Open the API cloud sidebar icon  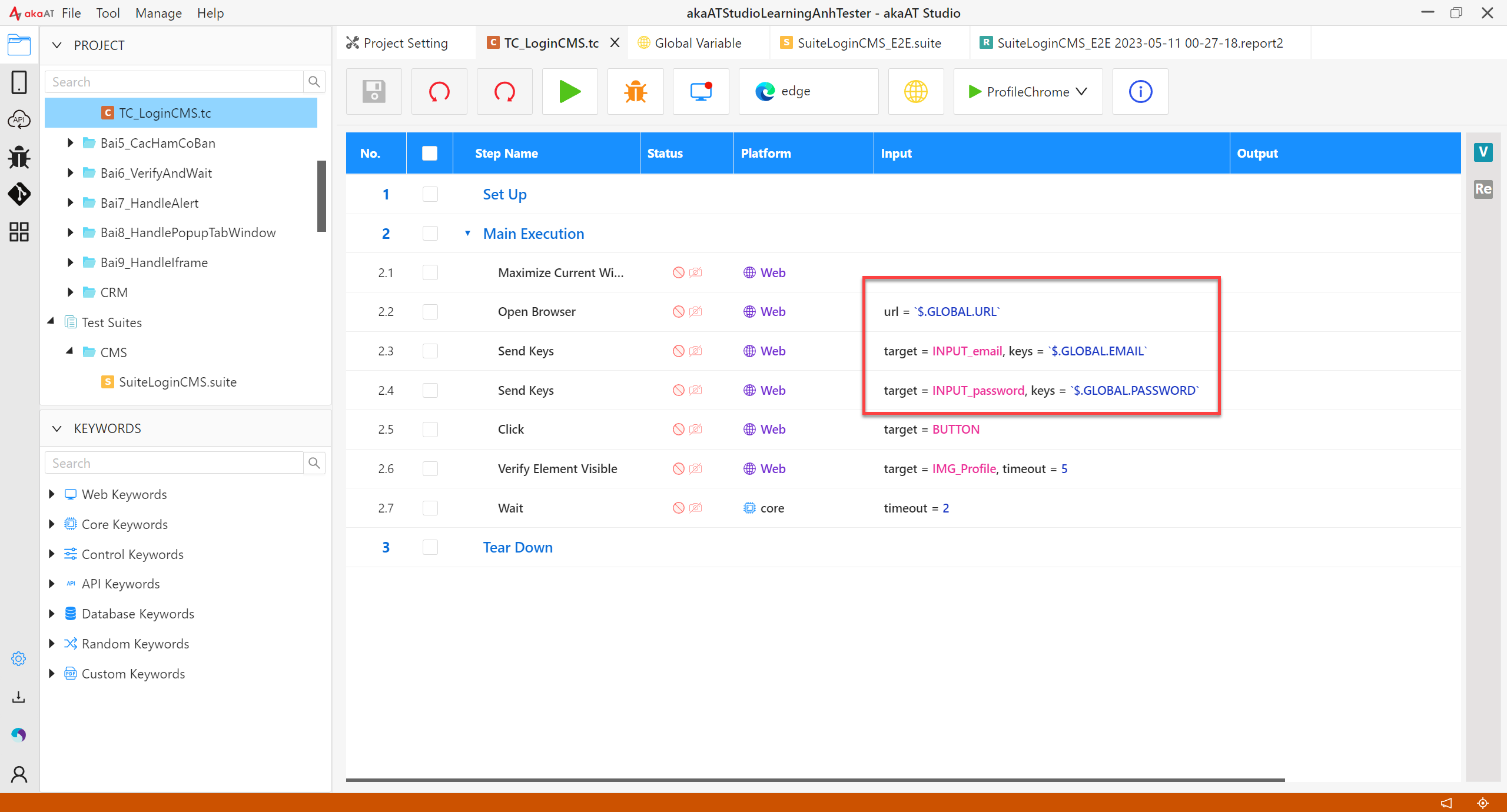point(19,120)
